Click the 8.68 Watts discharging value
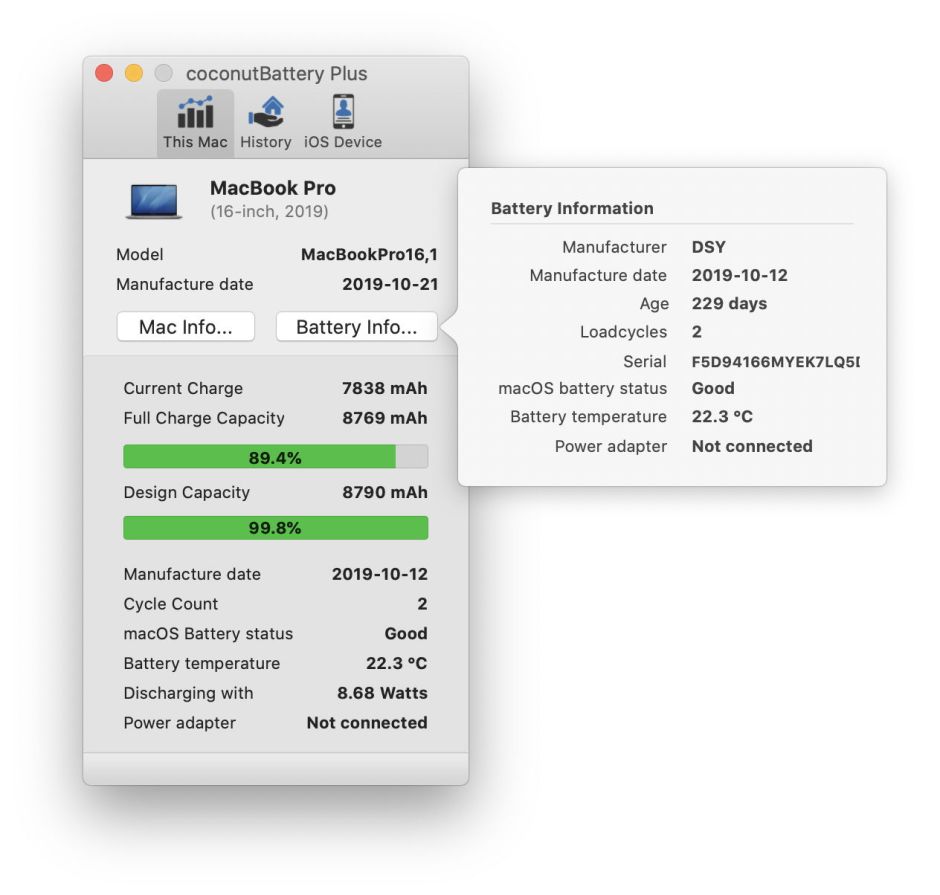Screen dimensions: 940x895 382,693
